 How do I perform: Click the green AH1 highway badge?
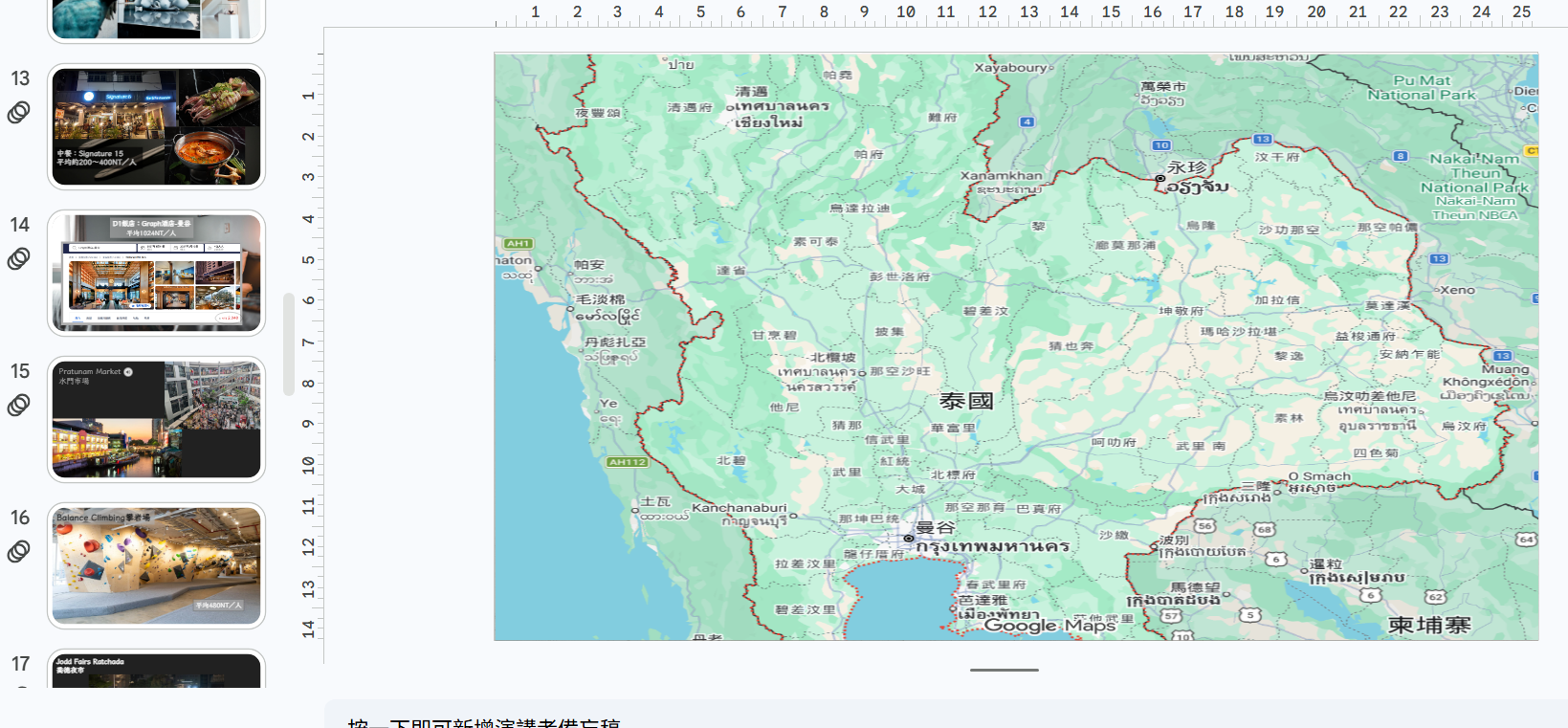518,244
